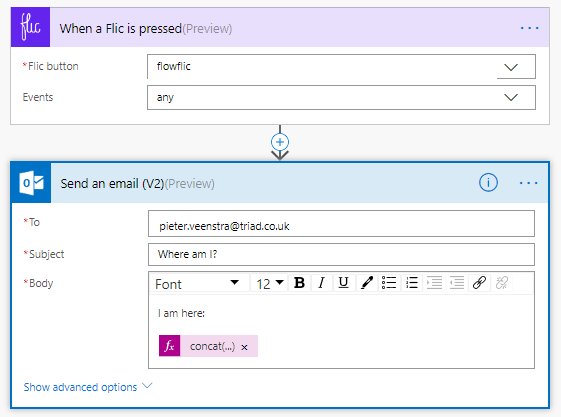The width and height of the screenshot is (561, 417).
Task: Open the Flic trigger ellipsis menu
Action: (530, 28)
